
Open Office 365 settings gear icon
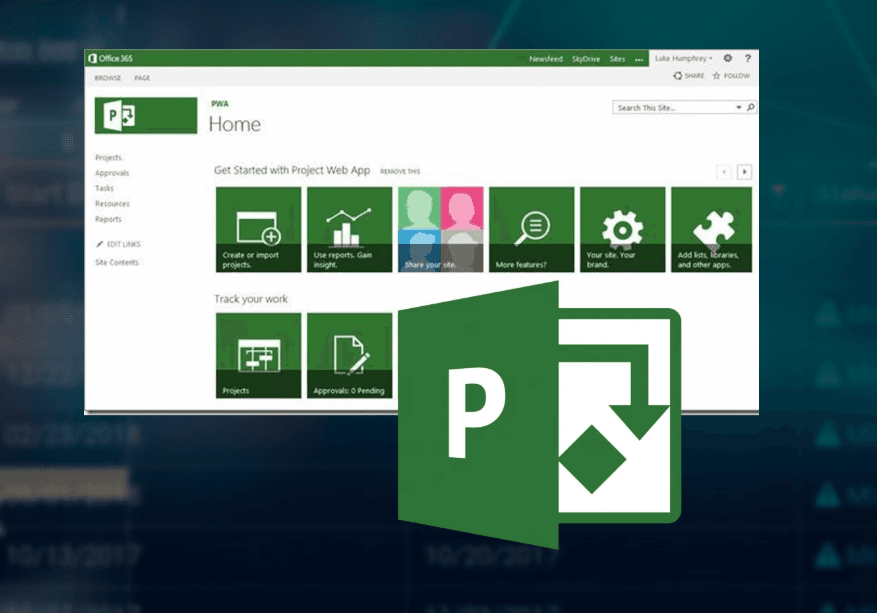[x=728, y=59]
